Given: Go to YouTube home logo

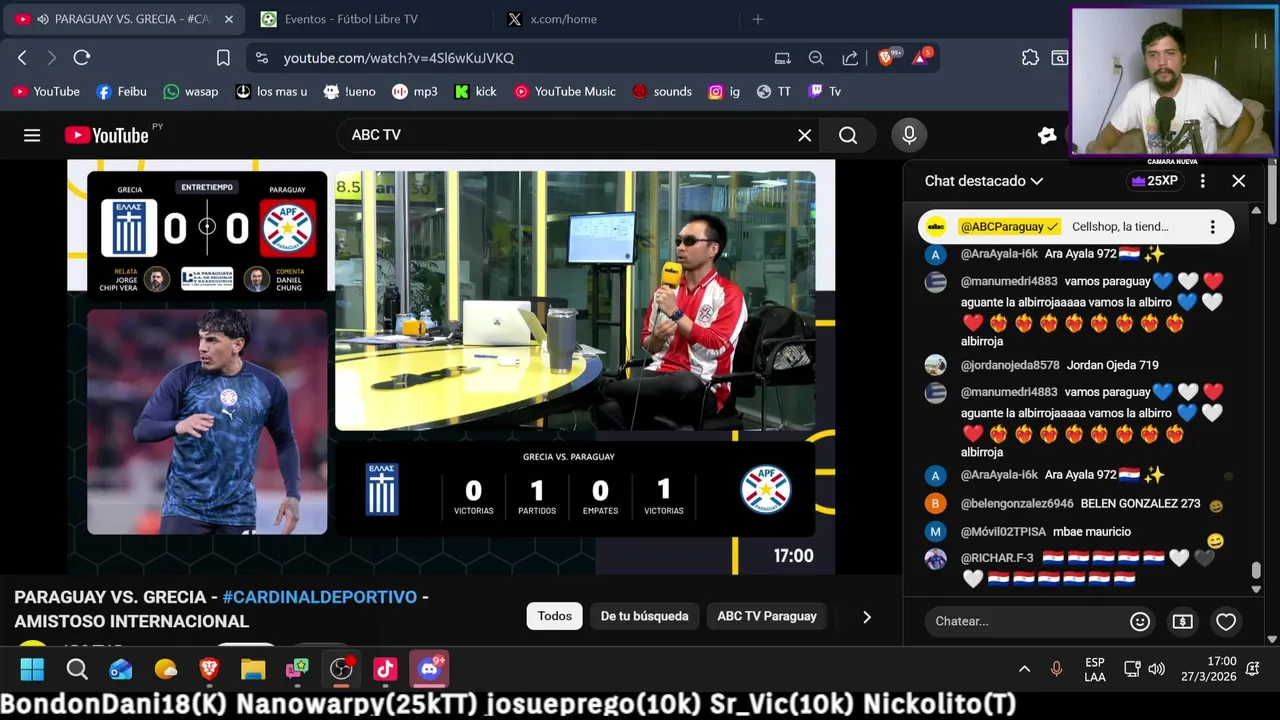Looking at the screenshot, I should [106, 135].
